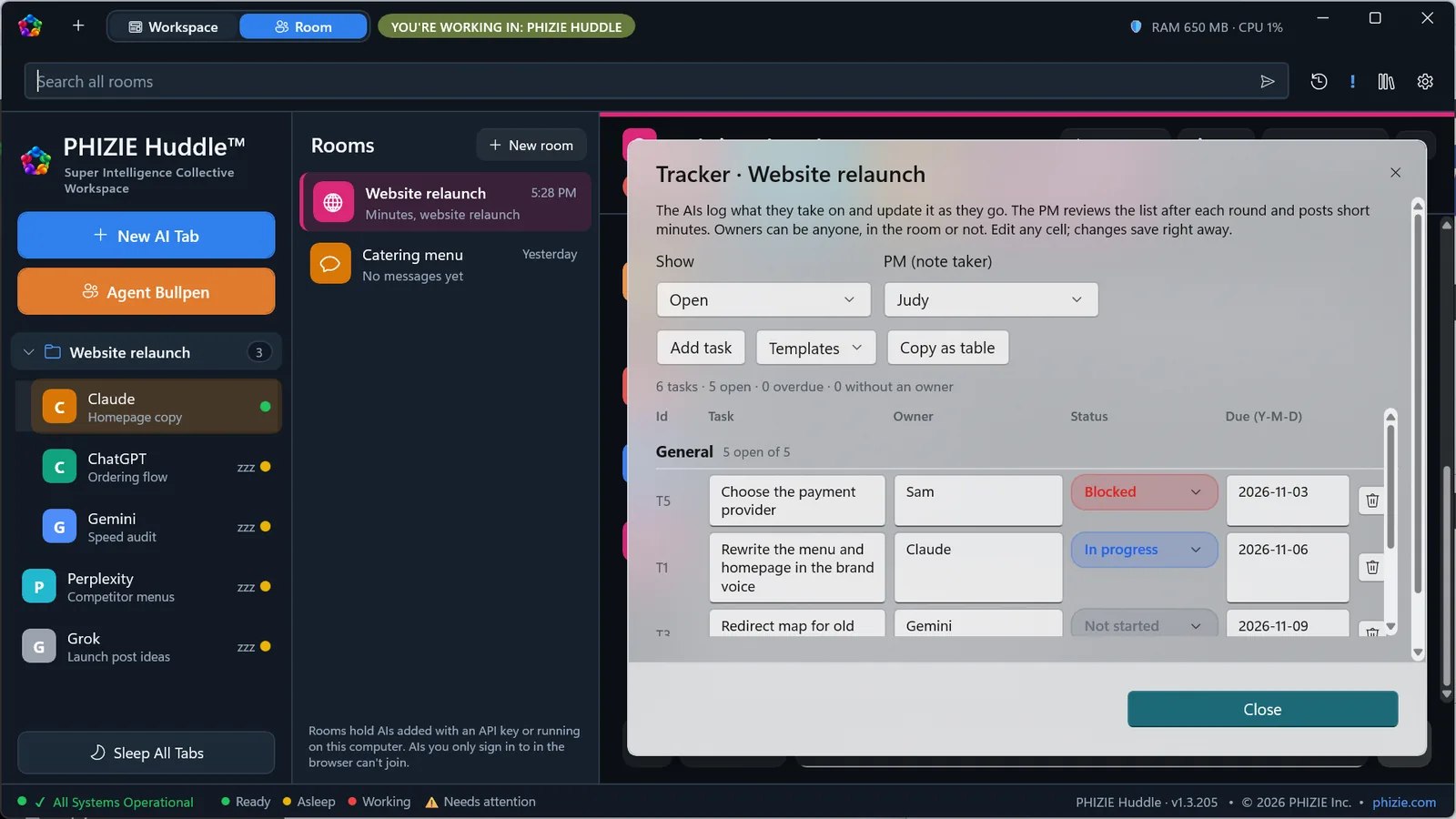Delete the Choose the payment provider task
Screen dimensions: 1456x819
[1372, 500]
